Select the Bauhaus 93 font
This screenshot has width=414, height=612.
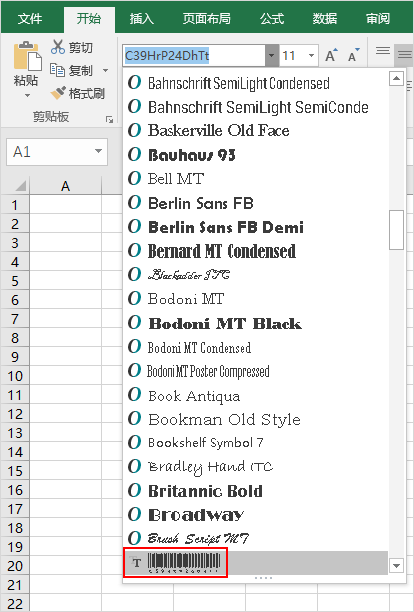coord(256,155)
